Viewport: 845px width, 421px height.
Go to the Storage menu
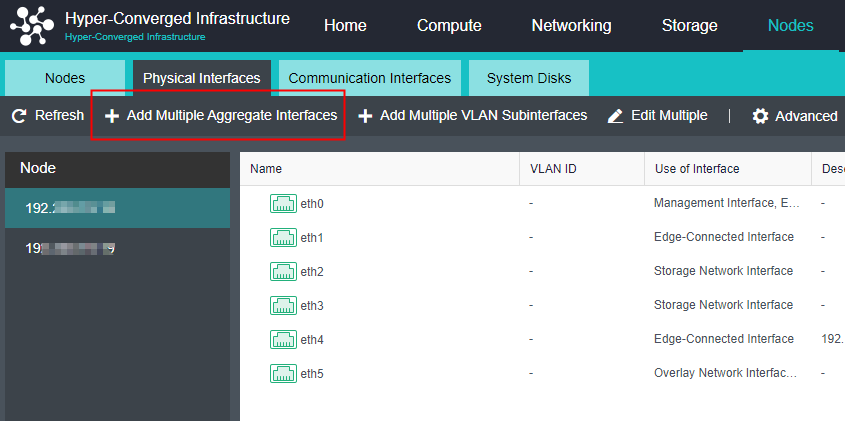(x=689, y=26)
